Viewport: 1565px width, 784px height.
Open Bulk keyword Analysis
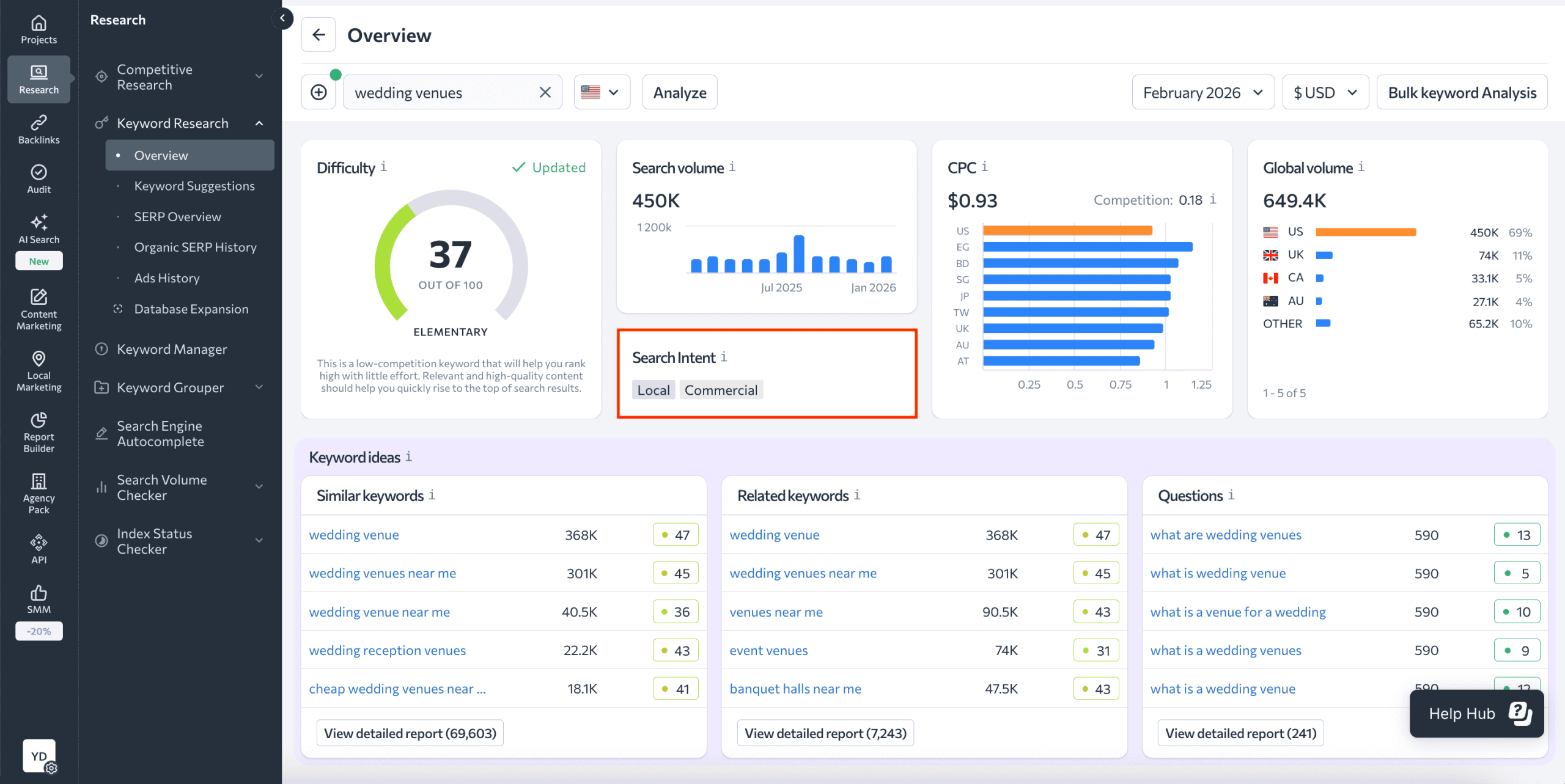[1462, 92]
